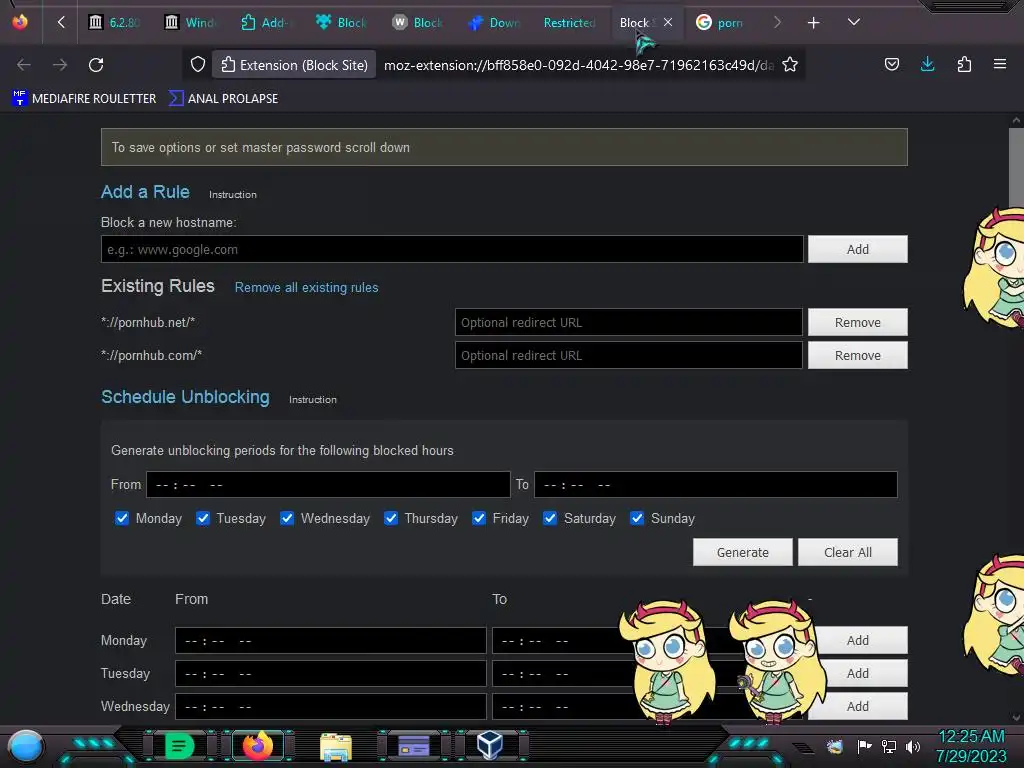The width and height of the screenshot is (1024, 768).
Task: Open the ANAL PROLAPSE bookmark
Action: [x=223, y=99]
